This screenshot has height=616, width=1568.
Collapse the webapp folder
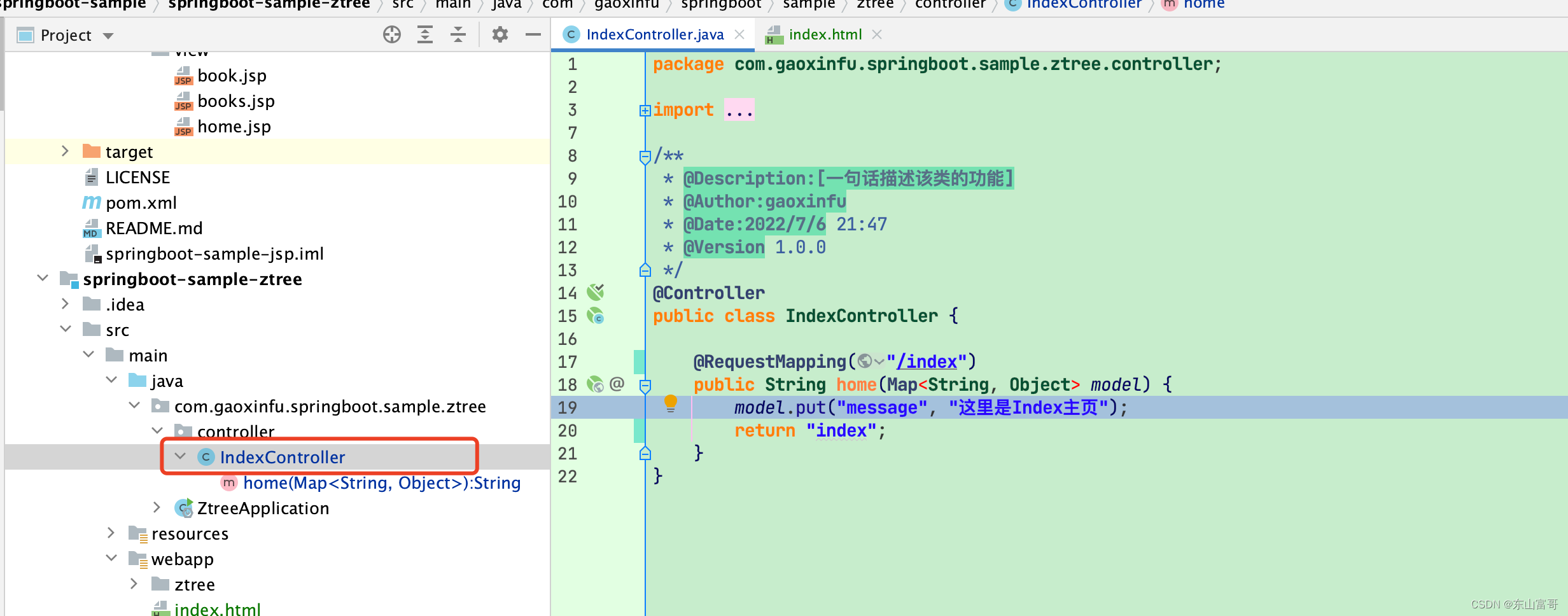point(111,558)
